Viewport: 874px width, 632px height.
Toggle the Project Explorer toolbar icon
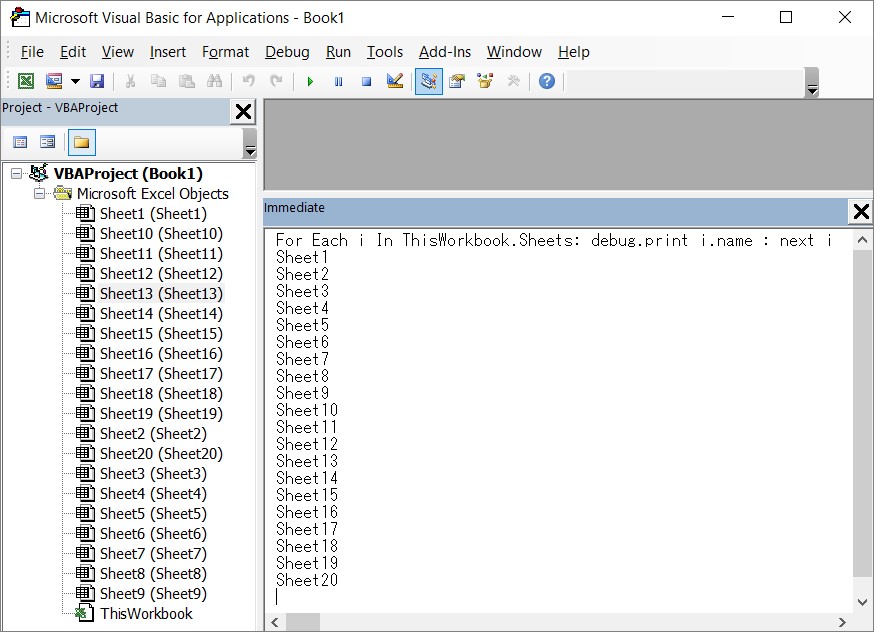pyautogui.click(x=429, y=81)
